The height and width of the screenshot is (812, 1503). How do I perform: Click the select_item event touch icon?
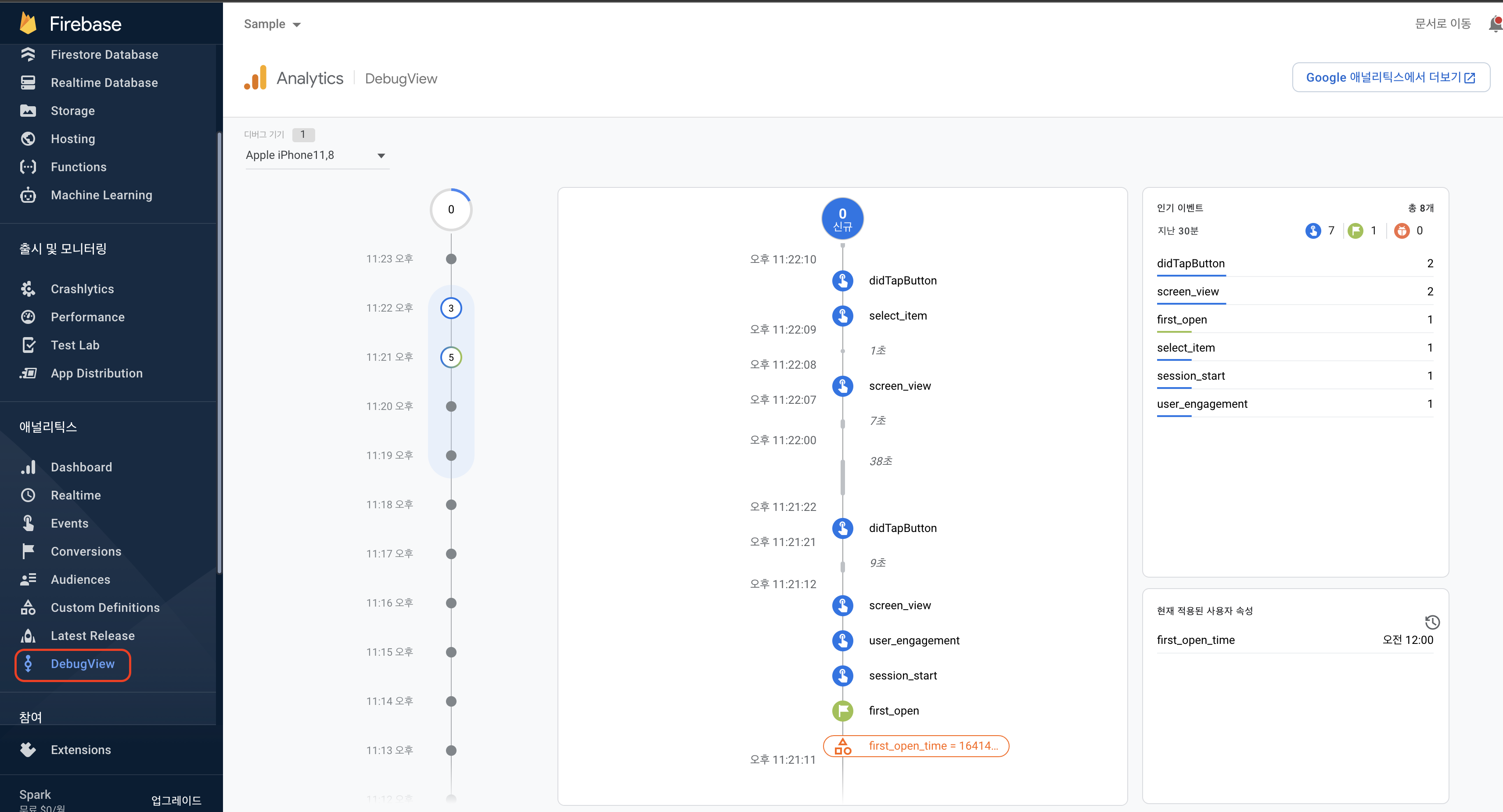coord(842,316)
